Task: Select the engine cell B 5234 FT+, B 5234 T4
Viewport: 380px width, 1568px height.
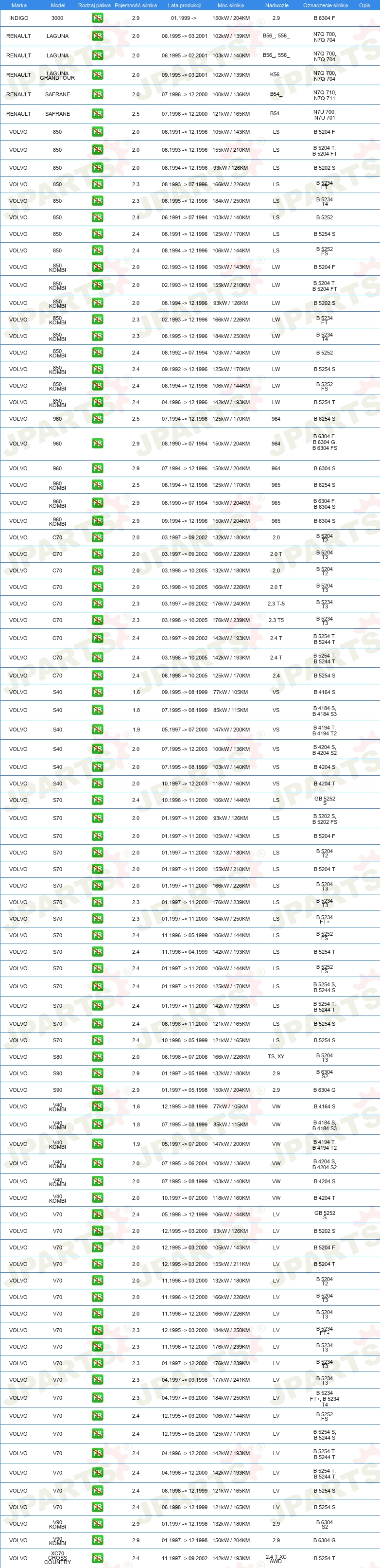Action: 325,1399
